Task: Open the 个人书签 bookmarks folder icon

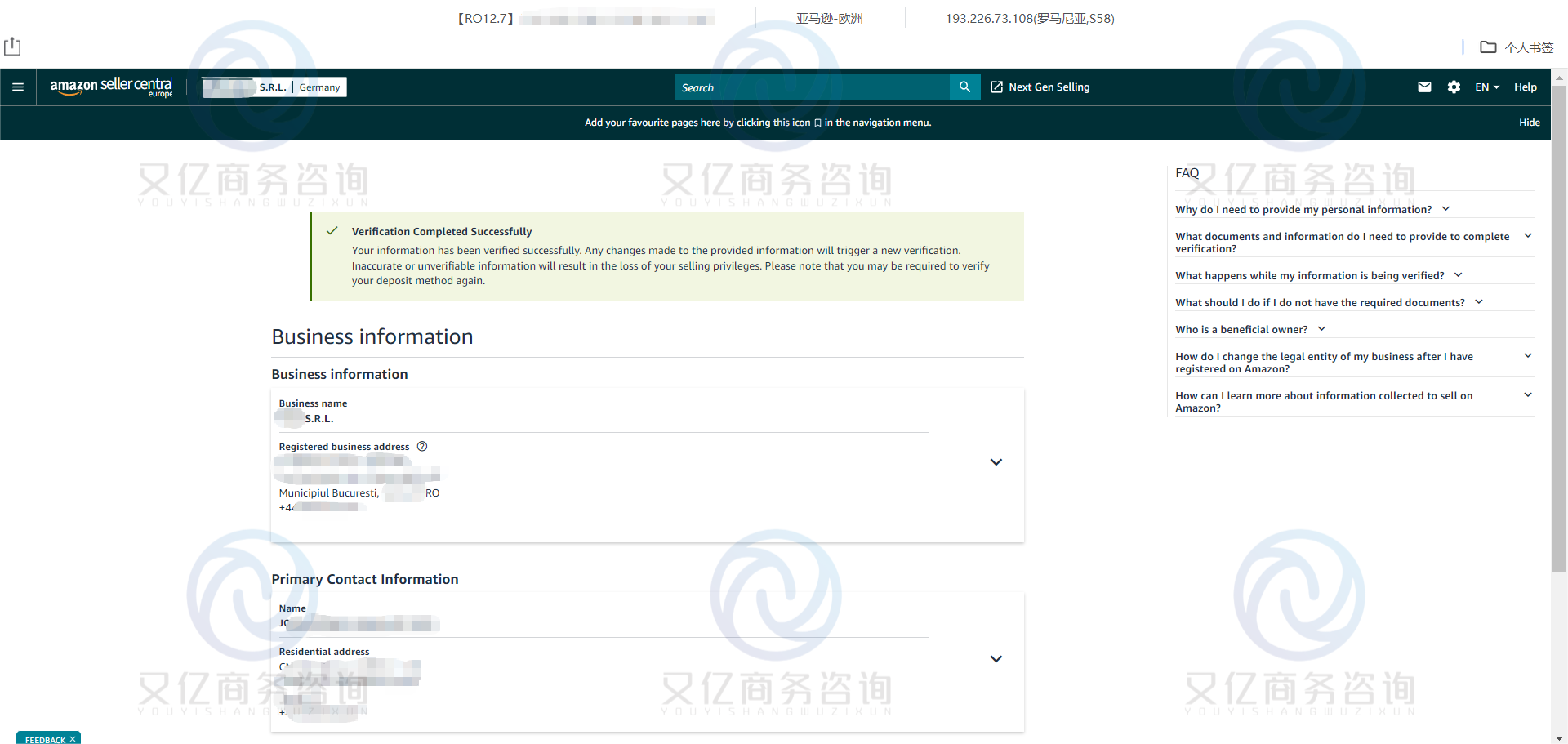Action: pos(1488,47)
